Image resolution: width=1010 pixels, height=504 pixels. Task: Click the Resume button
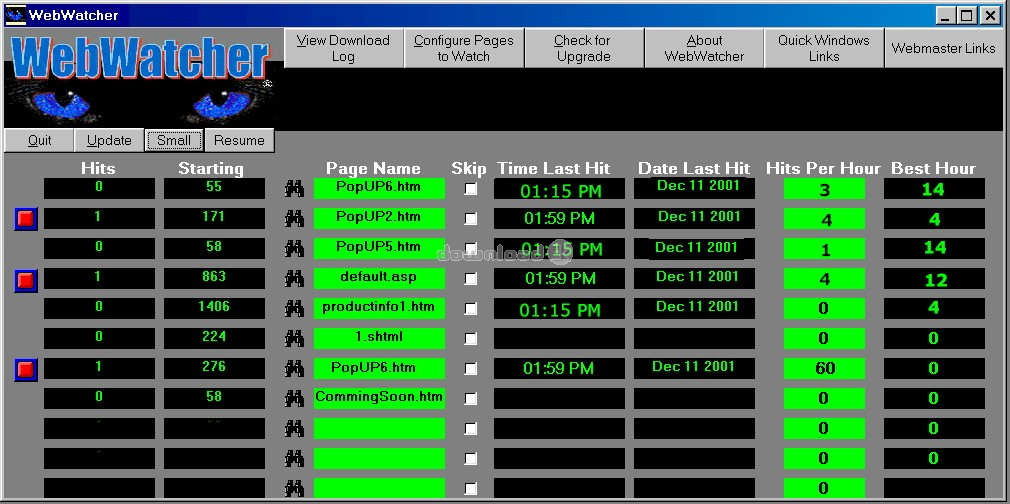pyautogui.click(x=239, y=141)
